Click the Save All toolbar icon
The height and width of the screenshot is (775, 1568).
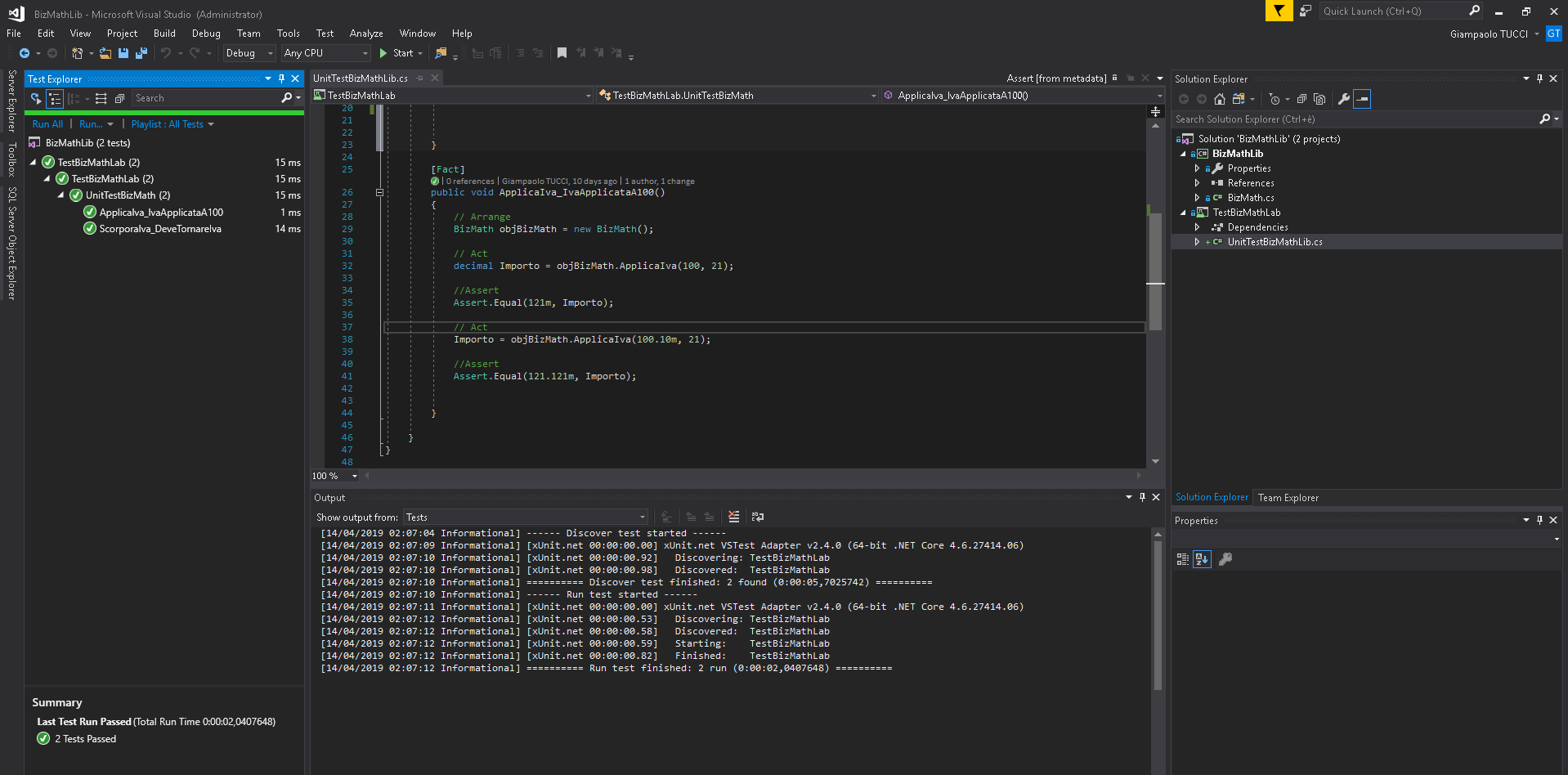[141, 53]
